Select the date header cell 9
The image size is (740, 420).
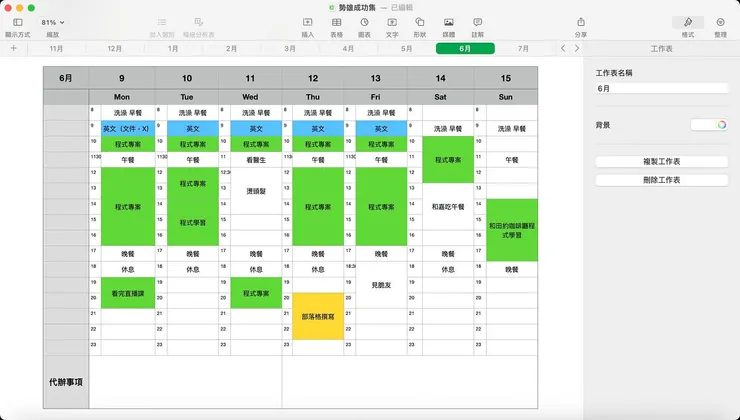point(122,78)
